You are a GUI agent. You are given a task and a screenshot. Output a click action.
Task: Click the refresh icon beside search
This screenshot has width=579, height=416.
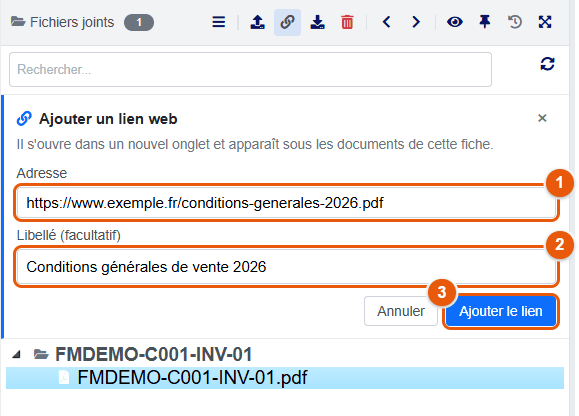pos(547,64)
